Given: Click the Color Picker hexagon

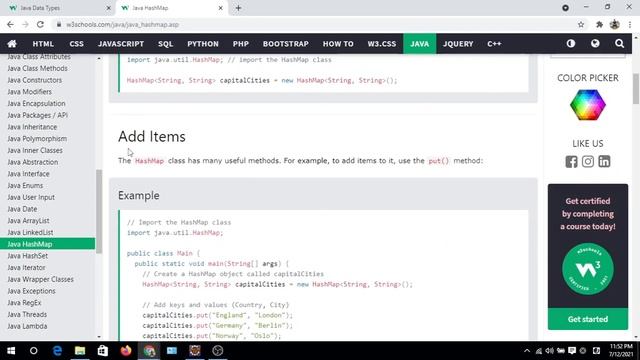Looking at the screenshot, I should [588, 105].
